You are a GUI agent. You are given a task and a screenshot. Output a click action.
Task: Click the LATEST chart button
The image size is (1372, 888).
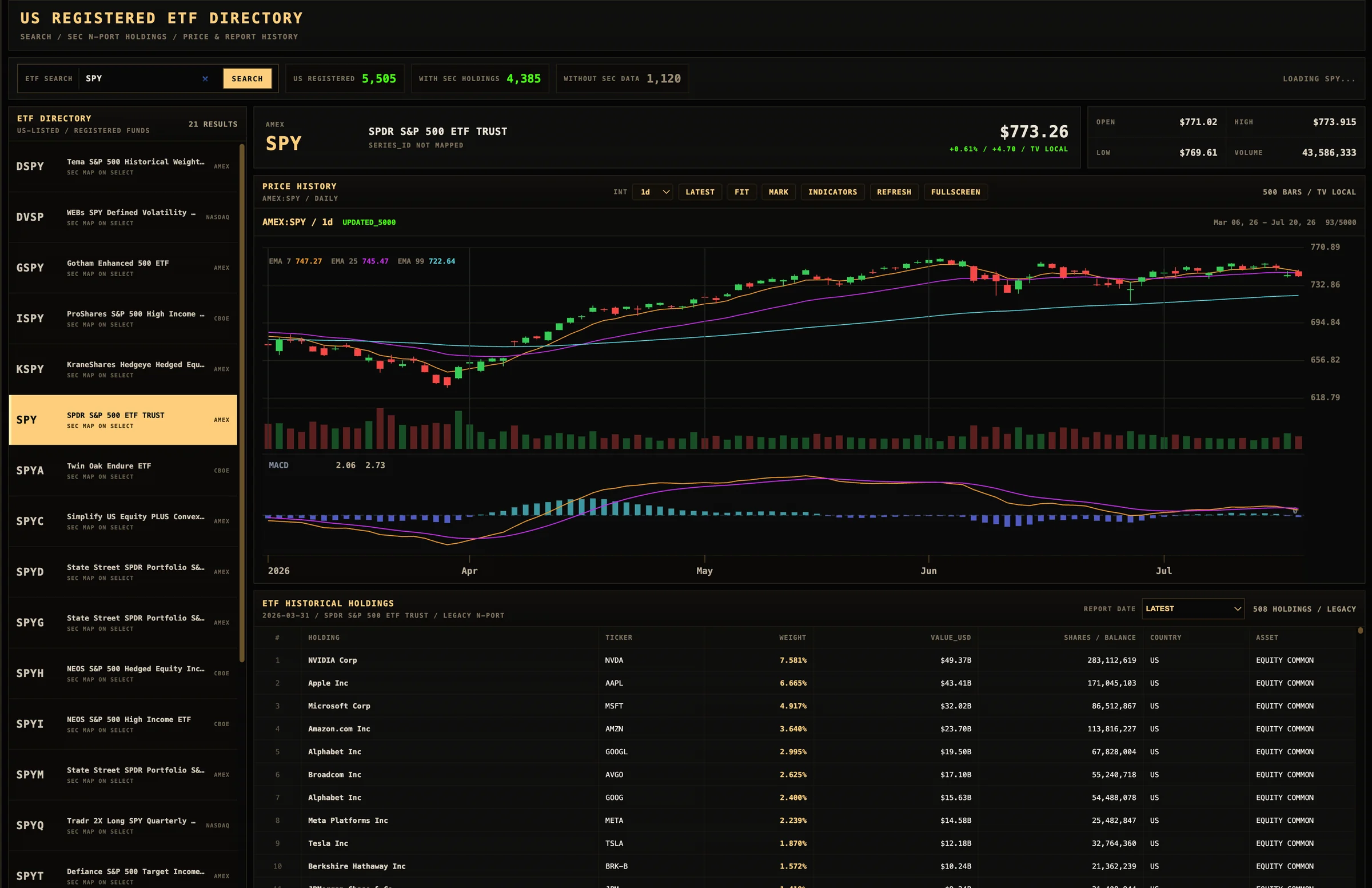700,192
